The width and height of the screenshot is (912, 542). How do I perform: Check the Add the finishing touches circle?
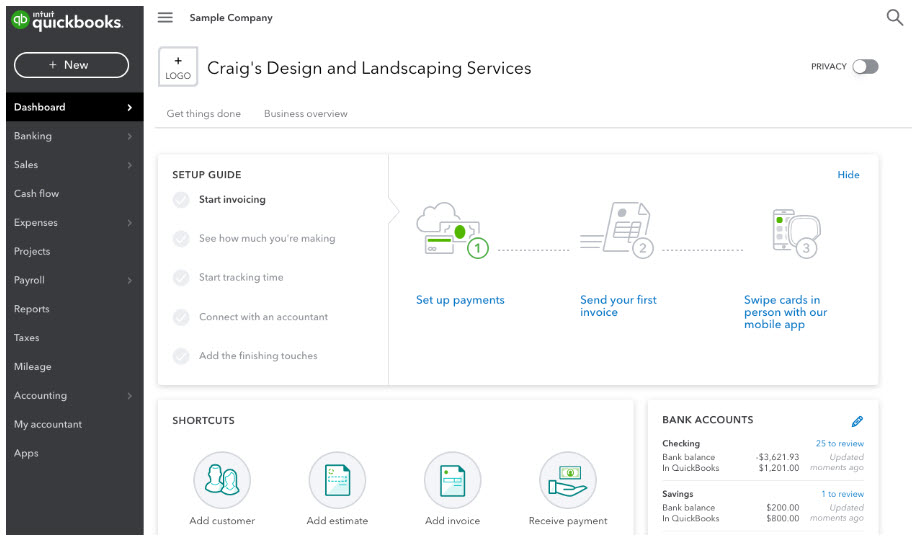181,355
